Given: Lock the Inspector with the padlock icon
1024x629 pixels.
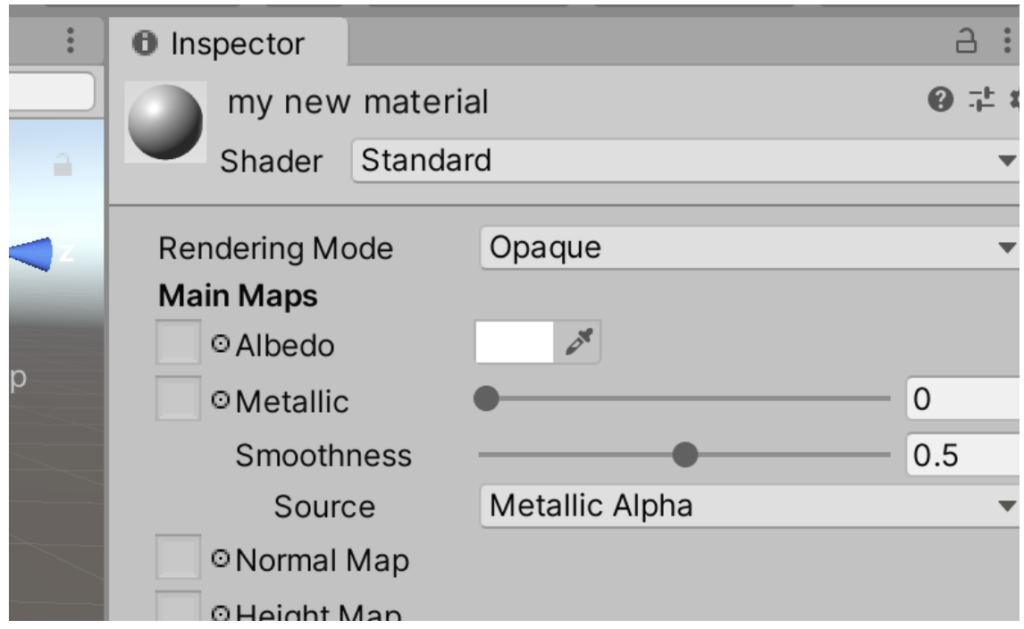Looking at the screenshot, I should (x=966, y=41).
